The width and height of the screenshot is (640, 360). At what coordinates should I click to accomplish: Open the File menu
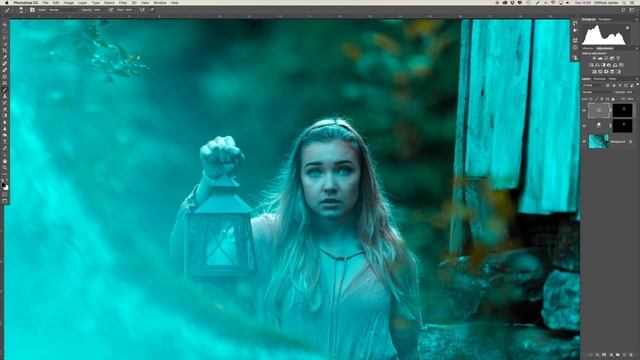point(45,2)
